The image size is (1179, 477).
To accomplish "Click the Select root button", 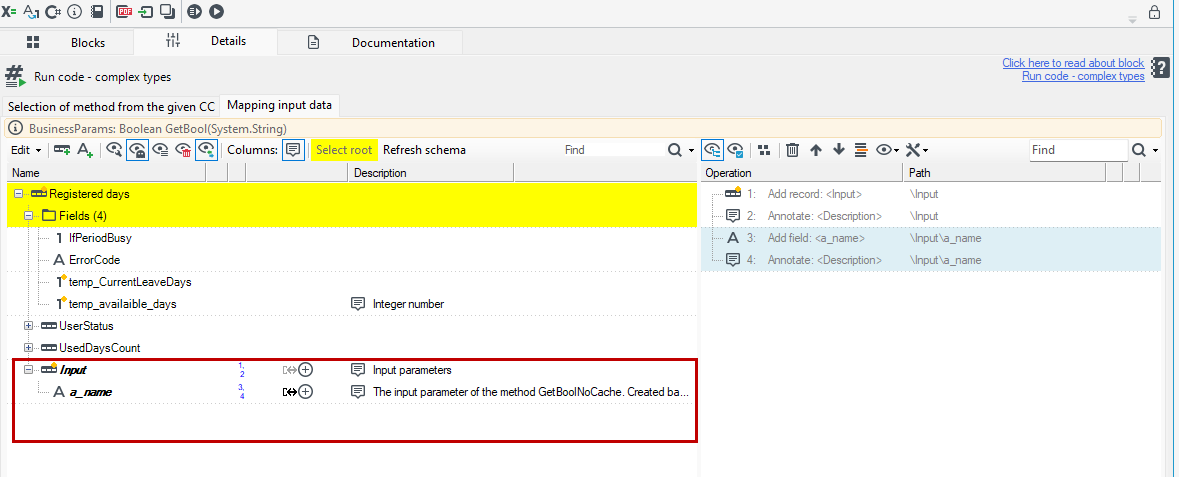I will click(x=344, y=150).
